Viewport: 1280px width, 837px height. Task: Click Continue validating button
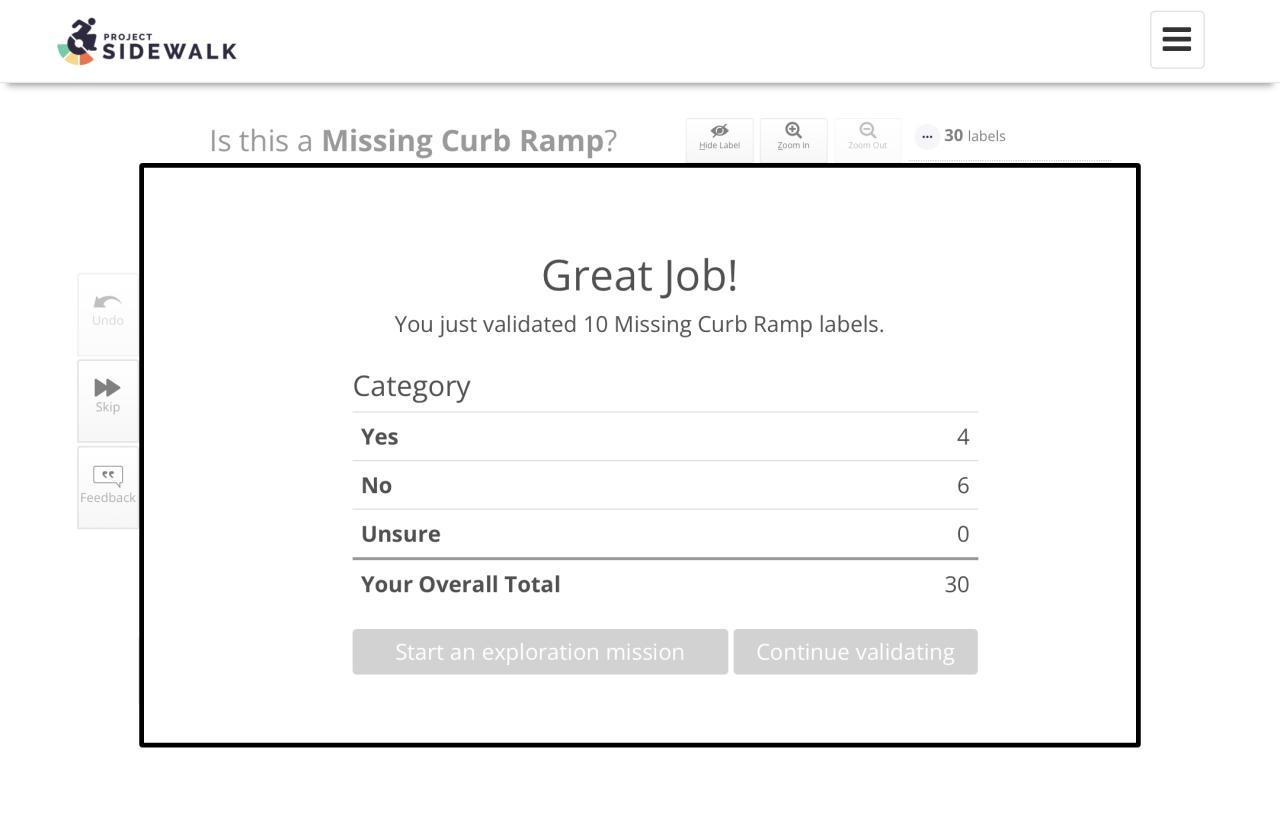[855, 652]
